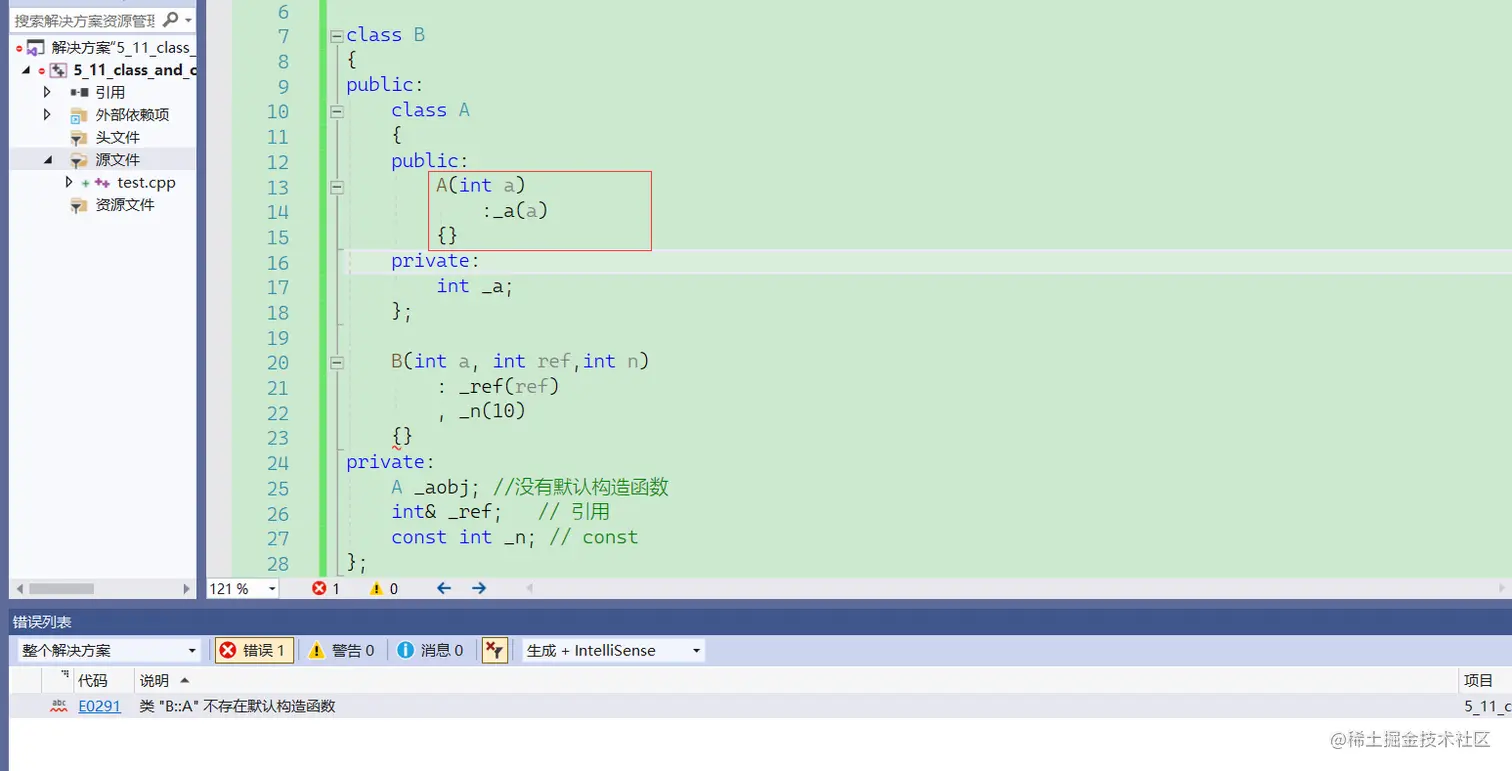Screen dimensions: 1512x771
Task: Navigate forward with the right arrow
Action: (479, 588)
